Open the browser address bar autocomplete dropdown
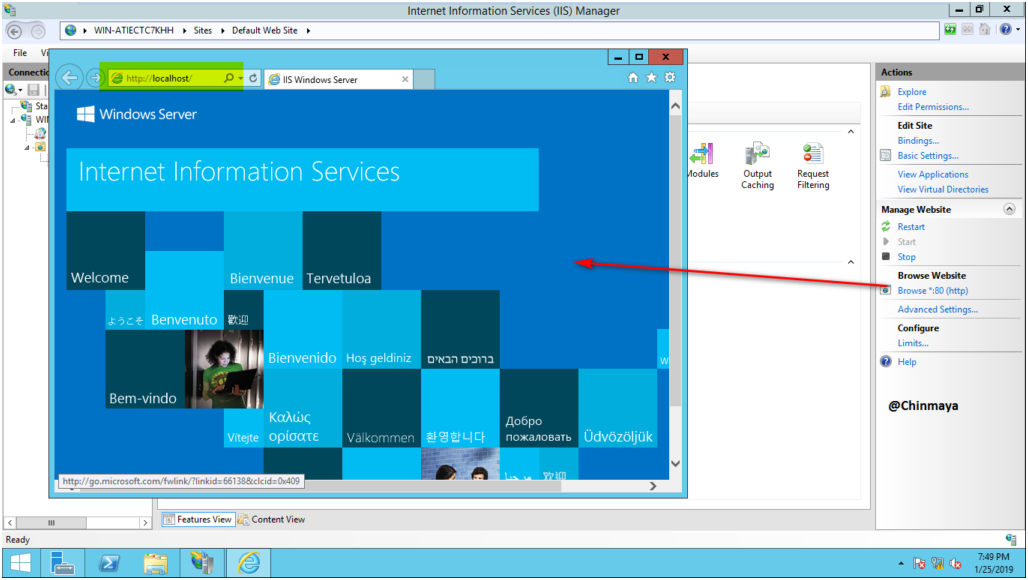The width and height of the screenshot is (1028, 580). pos(241,78)
